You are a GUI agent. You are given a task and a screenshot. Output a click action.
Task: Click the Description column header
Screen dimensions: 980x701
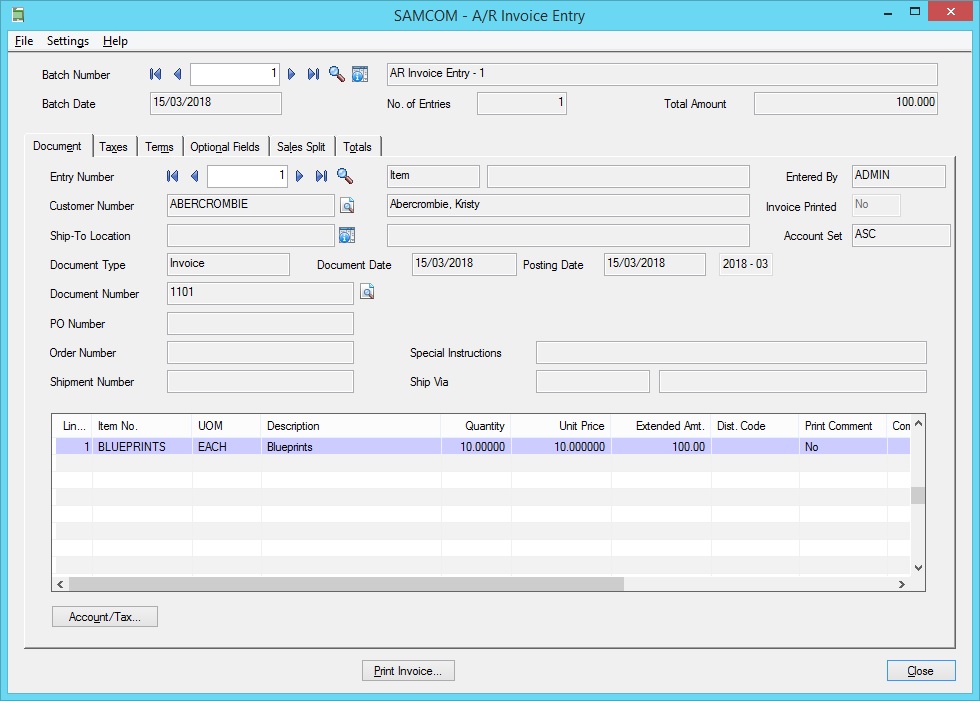351,426
